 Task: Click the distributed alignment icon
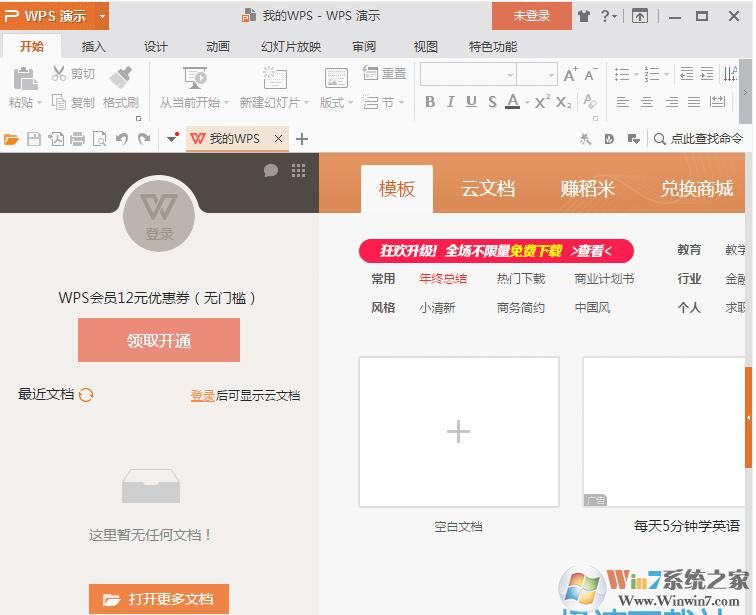(x=717, y=102)
